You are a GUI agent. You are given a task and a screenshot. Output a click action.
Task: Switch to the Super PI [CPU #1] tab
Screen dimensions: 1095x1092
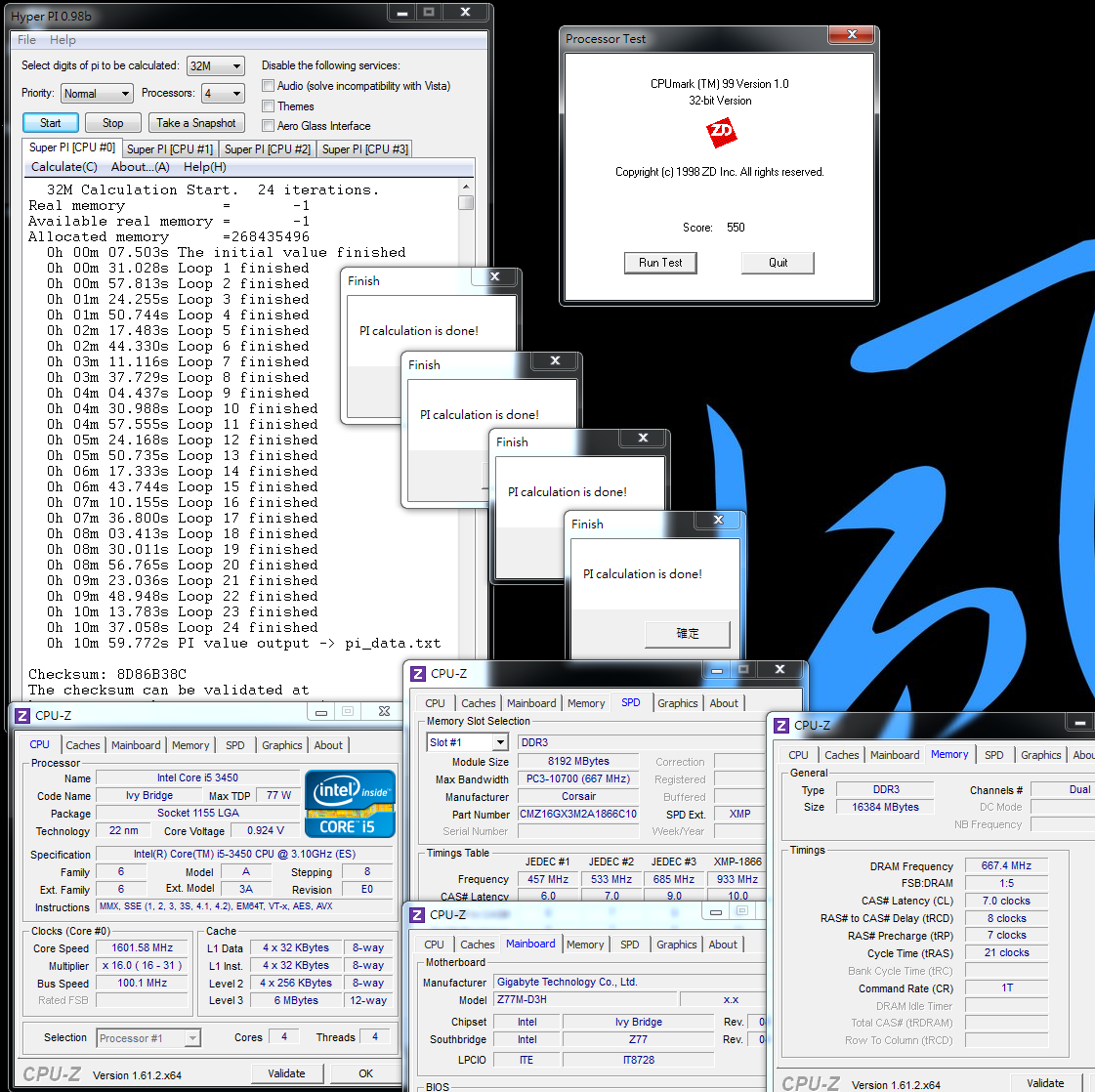(x=170, y=149)
